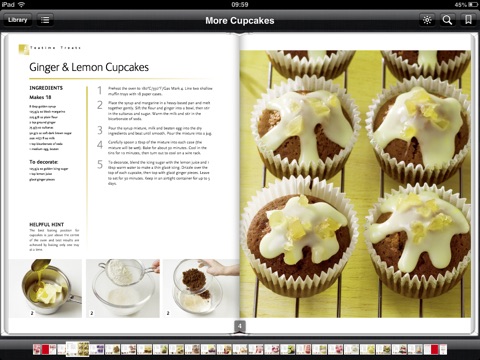Tap the step 2 number
This screenshot has width=480, height=360.
100,105
